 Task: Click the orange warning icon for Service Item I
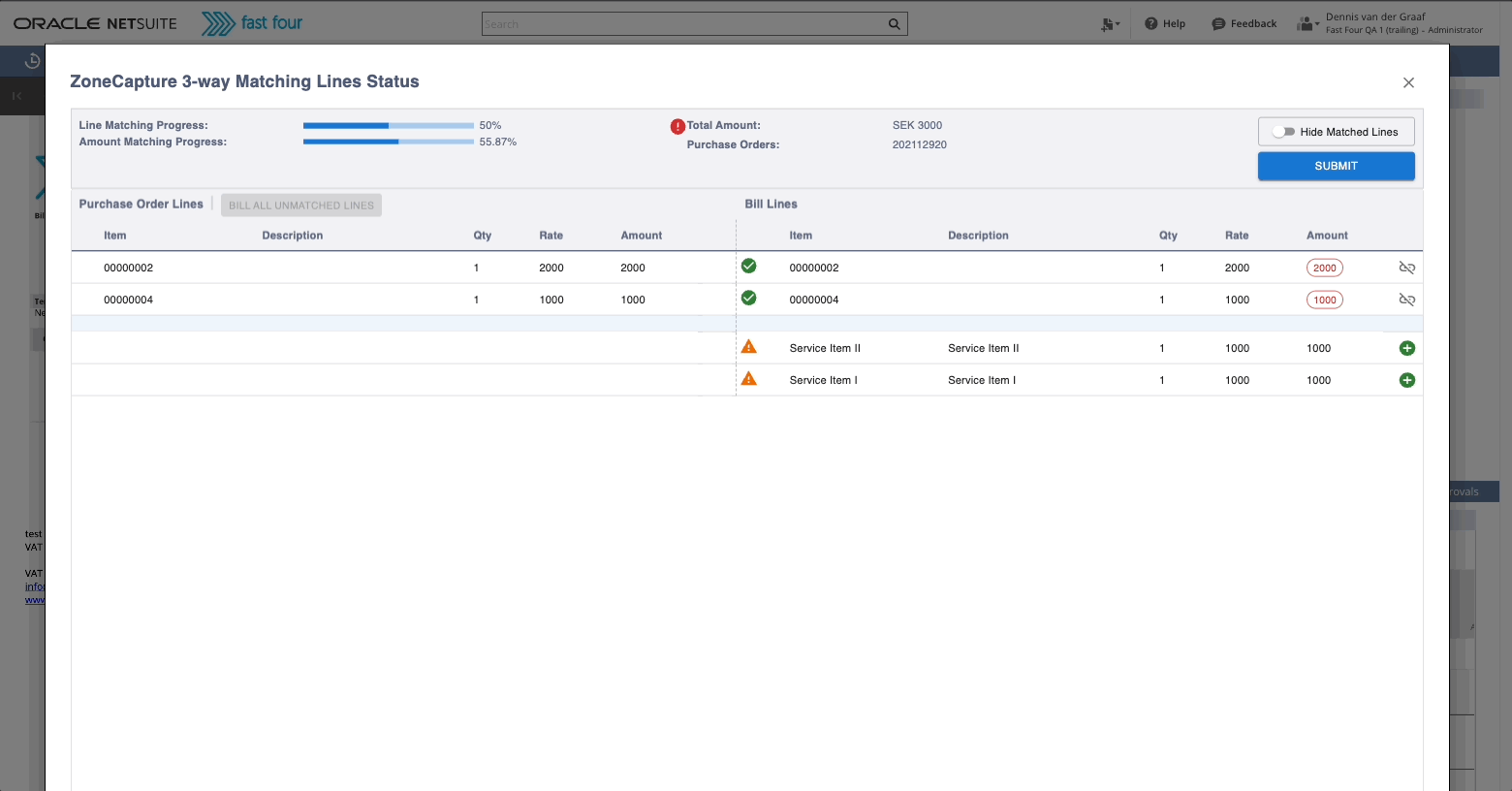click(x=748, y=379)
